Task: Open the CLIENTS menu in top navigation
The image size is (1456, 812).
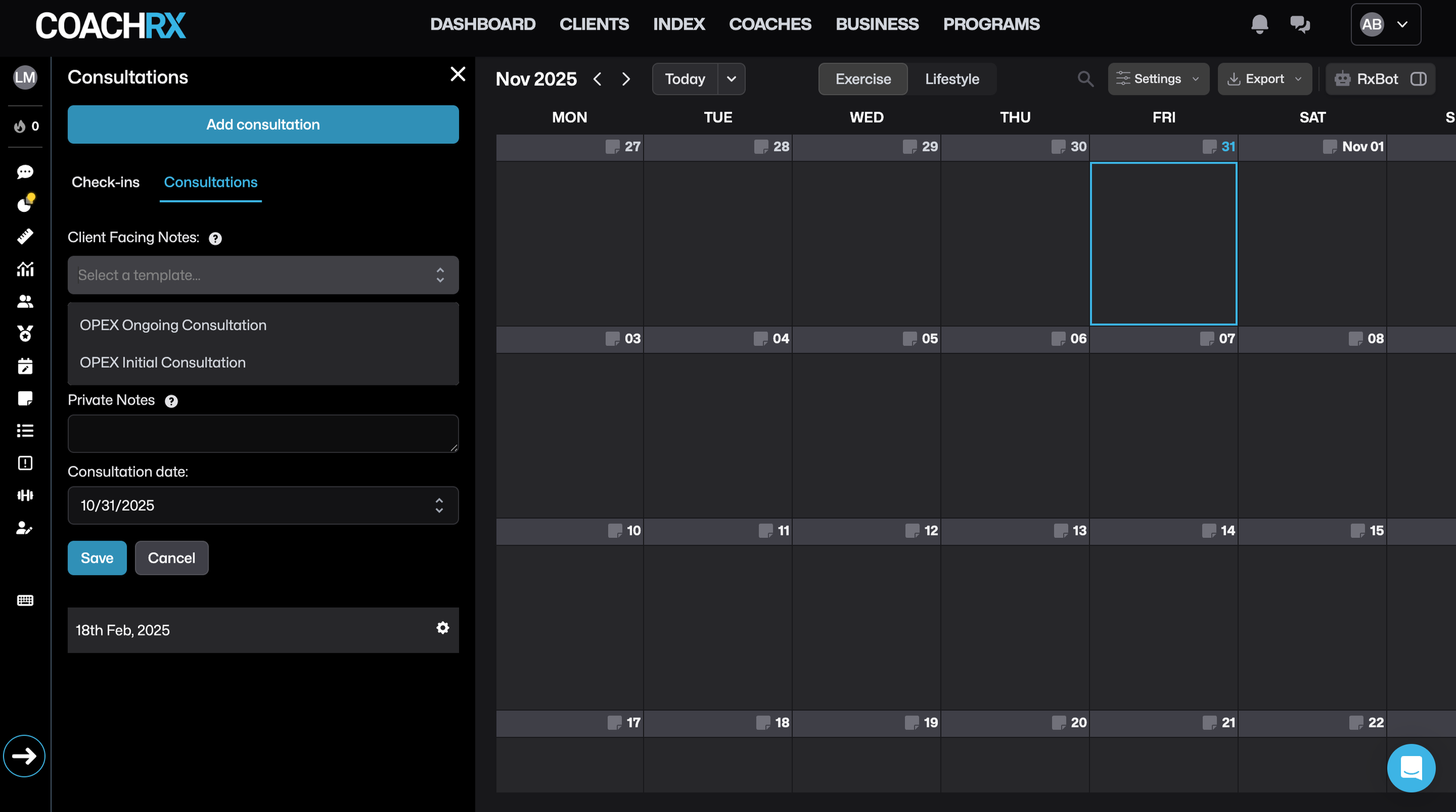Action: click(593, 24)
